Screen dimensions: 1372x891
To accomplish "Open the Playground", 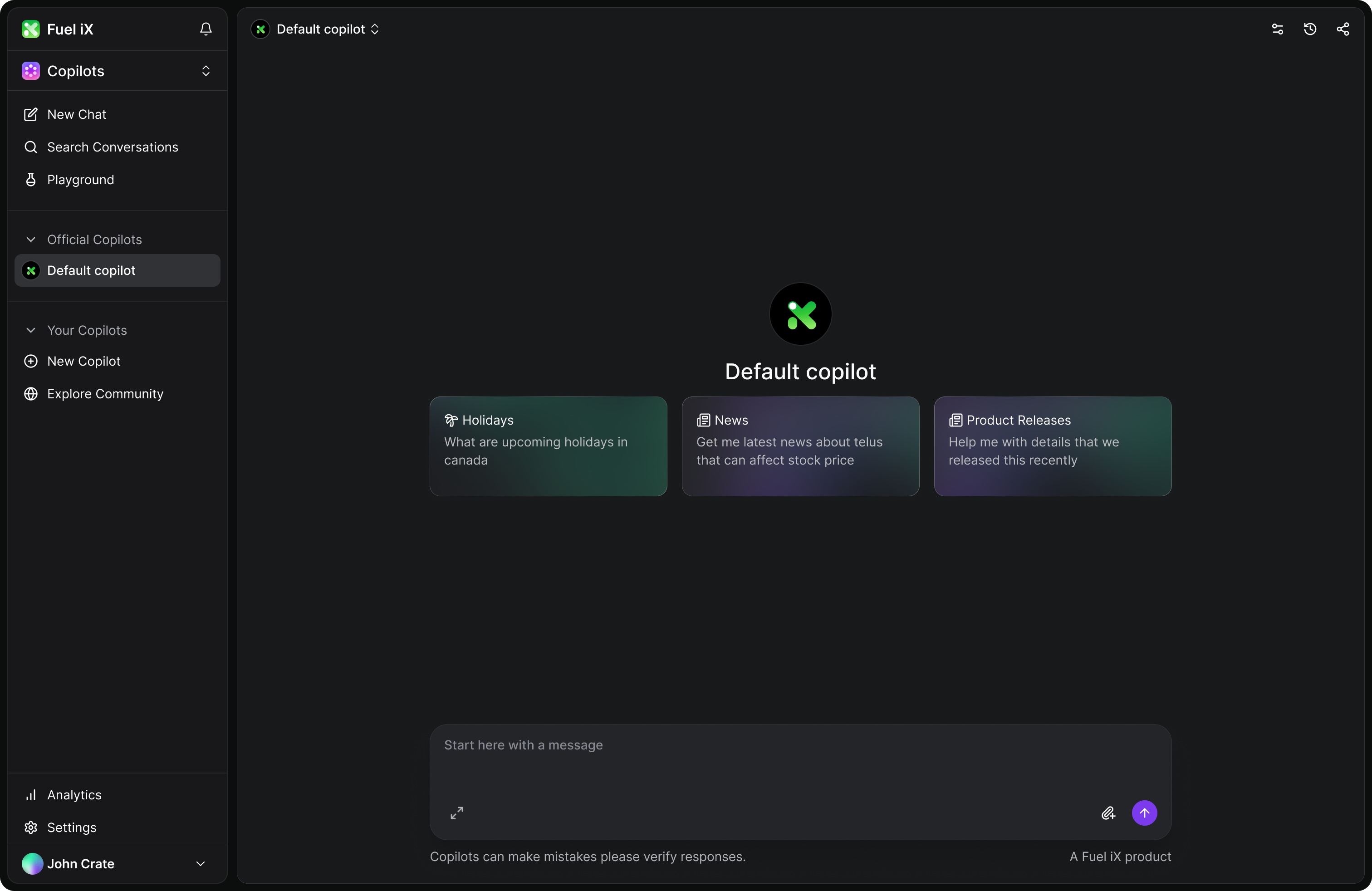I will [118, 180].
